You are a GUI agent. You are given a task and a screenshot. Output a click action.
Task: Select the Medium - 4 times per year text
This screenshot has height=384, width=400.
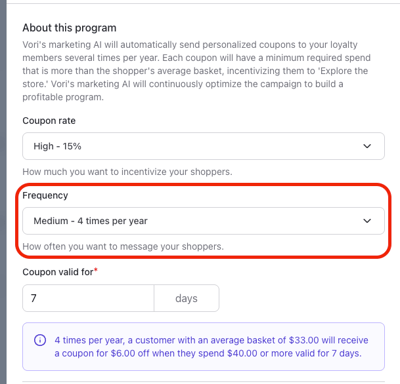point(90,221)
